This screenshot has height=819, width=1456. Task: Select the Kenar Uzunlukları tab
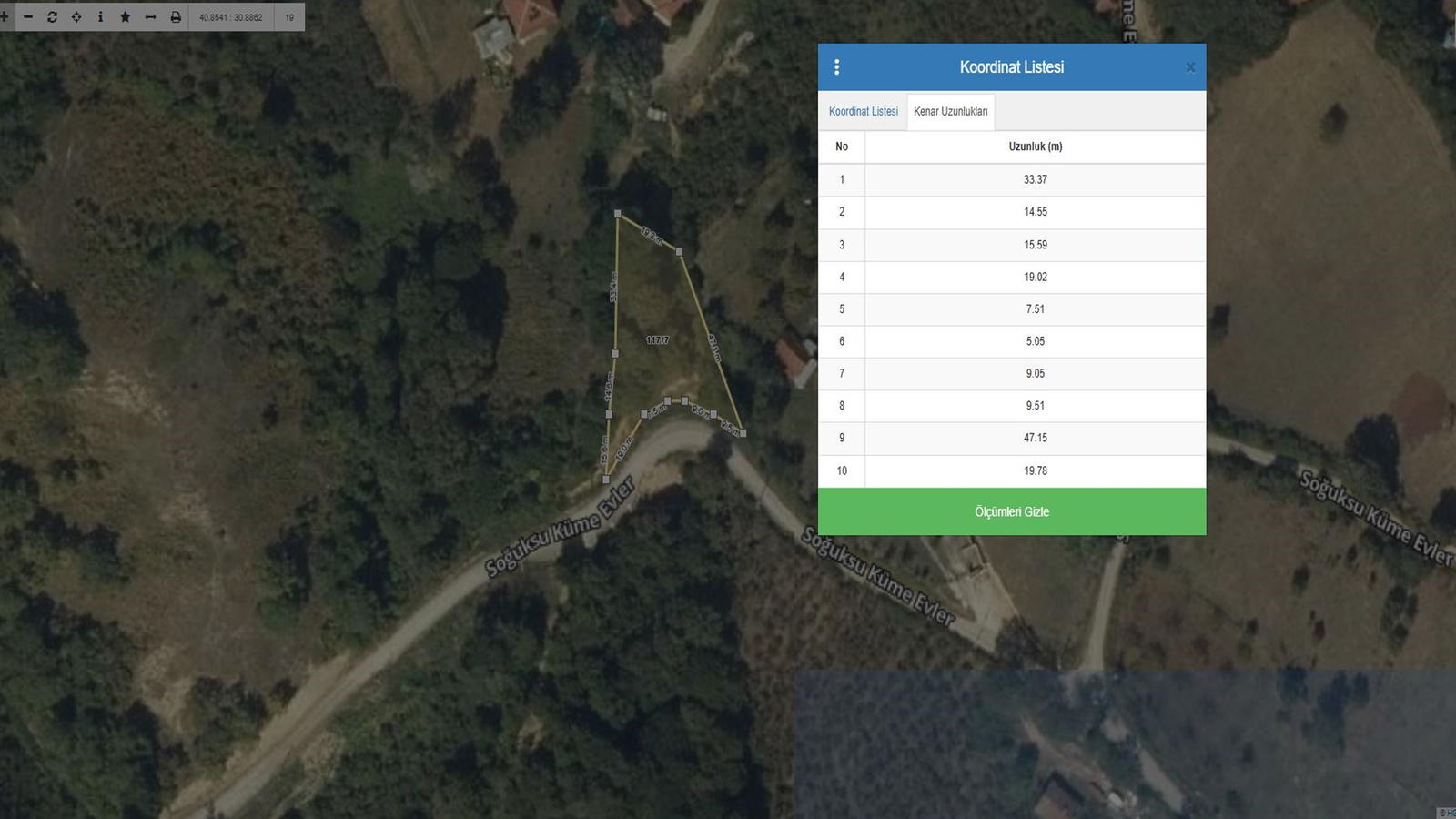coord(950,111)
